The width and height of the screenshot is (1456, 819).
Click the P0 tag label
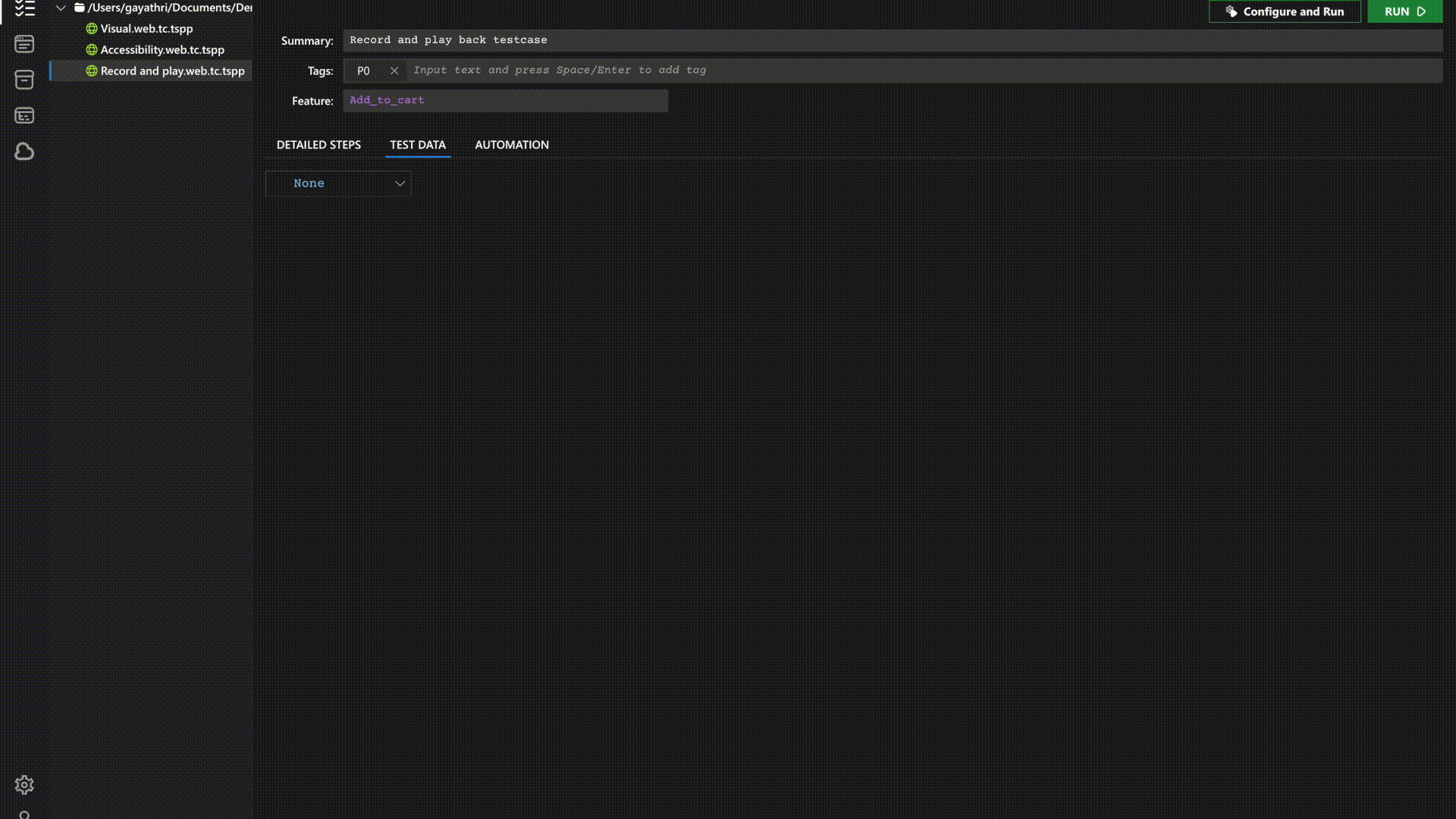point(363,71)
